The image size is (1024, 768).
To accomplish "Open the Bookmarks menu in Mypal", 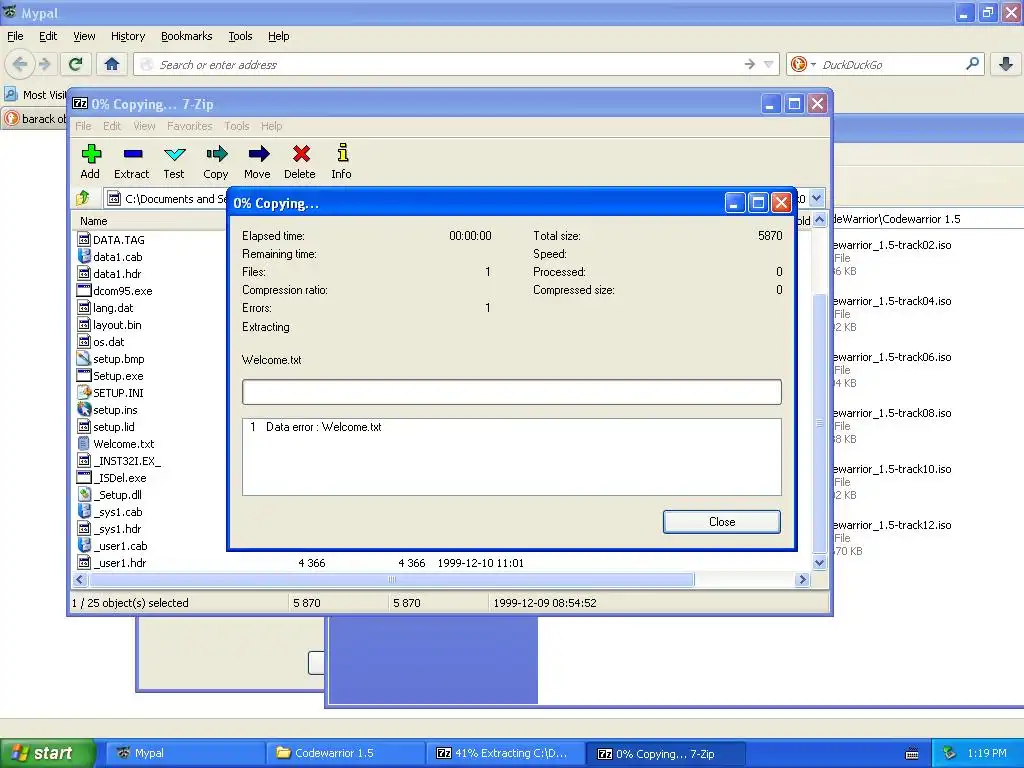I will click(186, 36).
